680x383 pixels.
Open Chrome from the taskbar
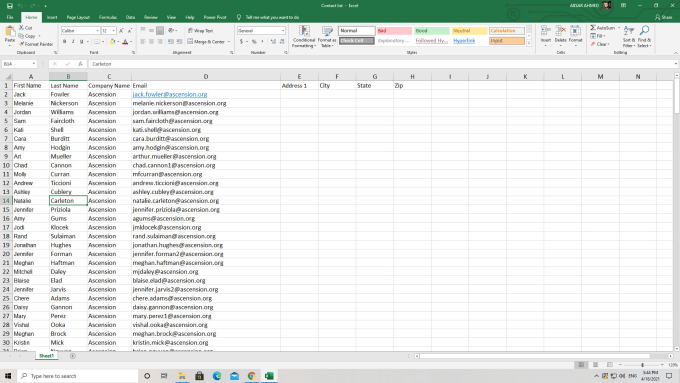click(252, 376)
